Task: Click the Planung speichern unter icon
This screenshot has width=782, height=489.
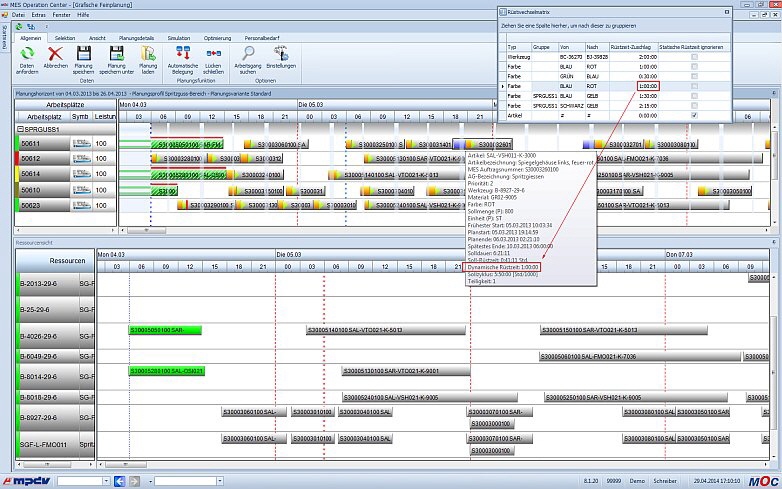Action: coord(116,53)
